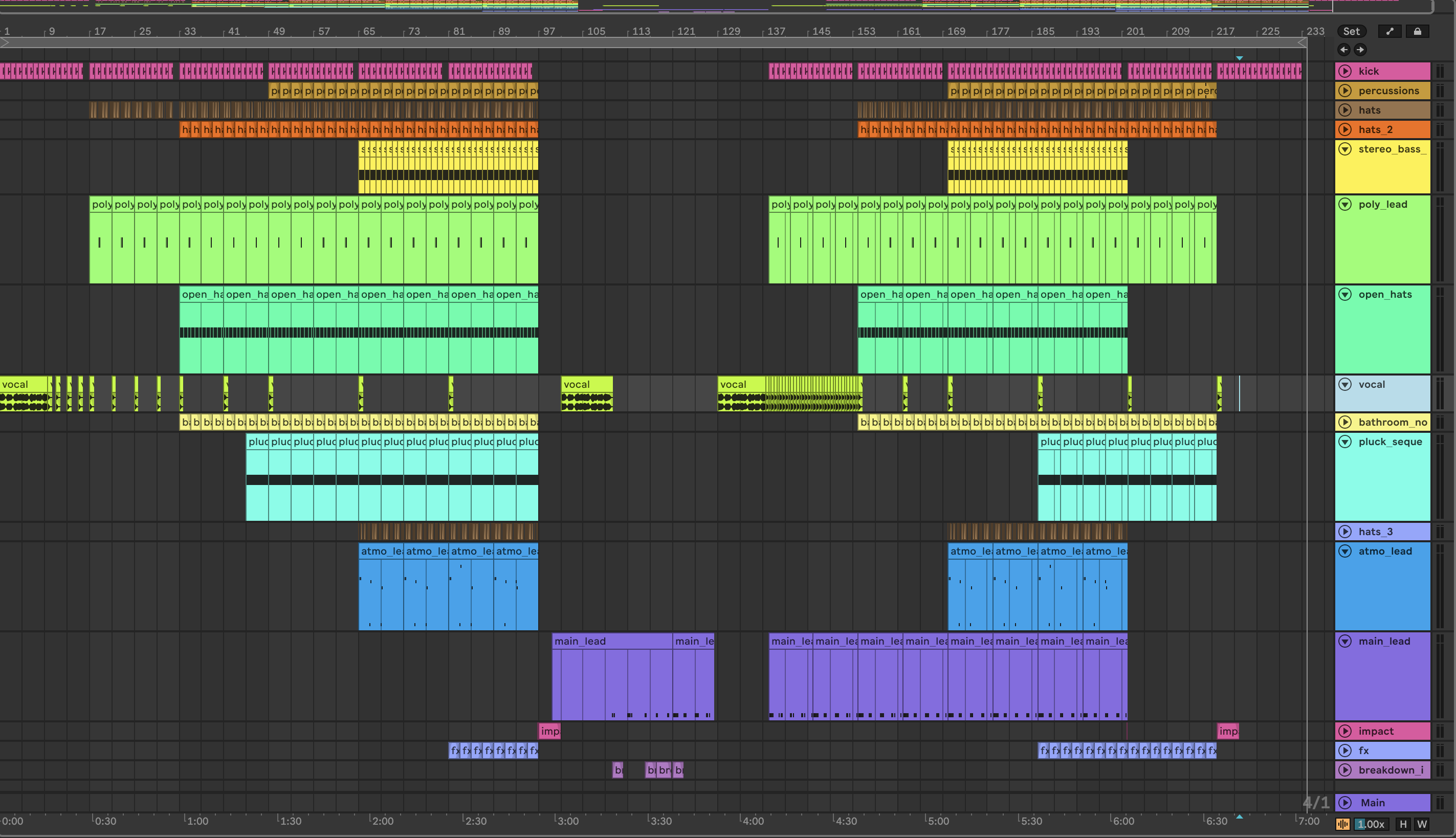This screenshot has height=838, width=1456.
Task: Unfold the hats_3 track icon
Action: point(1345,532)
